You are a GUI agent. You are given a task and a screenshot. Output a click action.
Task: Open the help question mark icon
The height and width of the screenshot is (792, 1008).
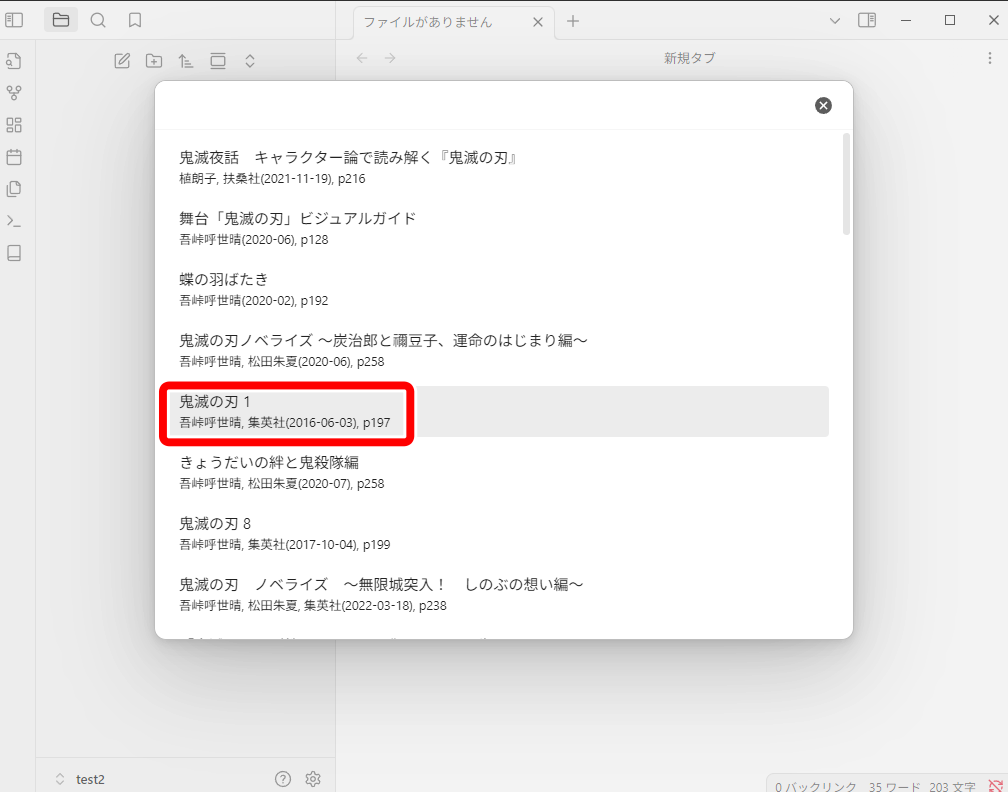tap(283, 779)
